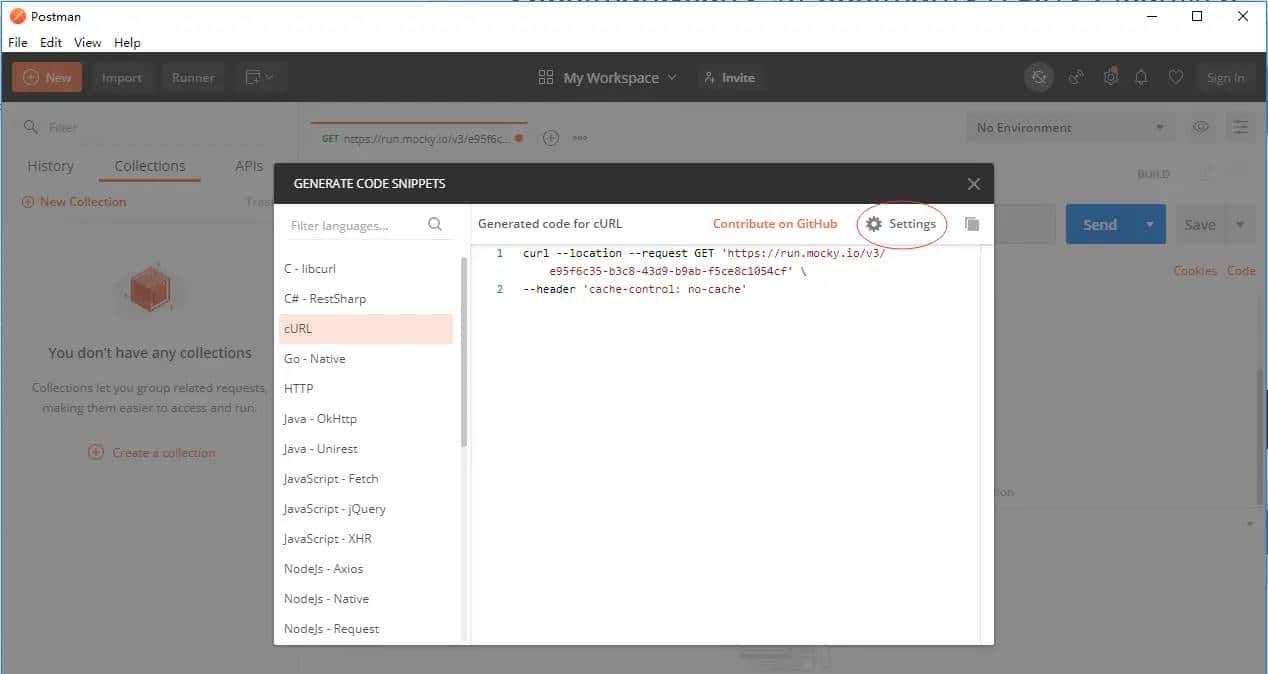Image resolution: width=1268 pixels, height=674 pixels.
Task: Select NodeJs - Request language
Action: 366,629
